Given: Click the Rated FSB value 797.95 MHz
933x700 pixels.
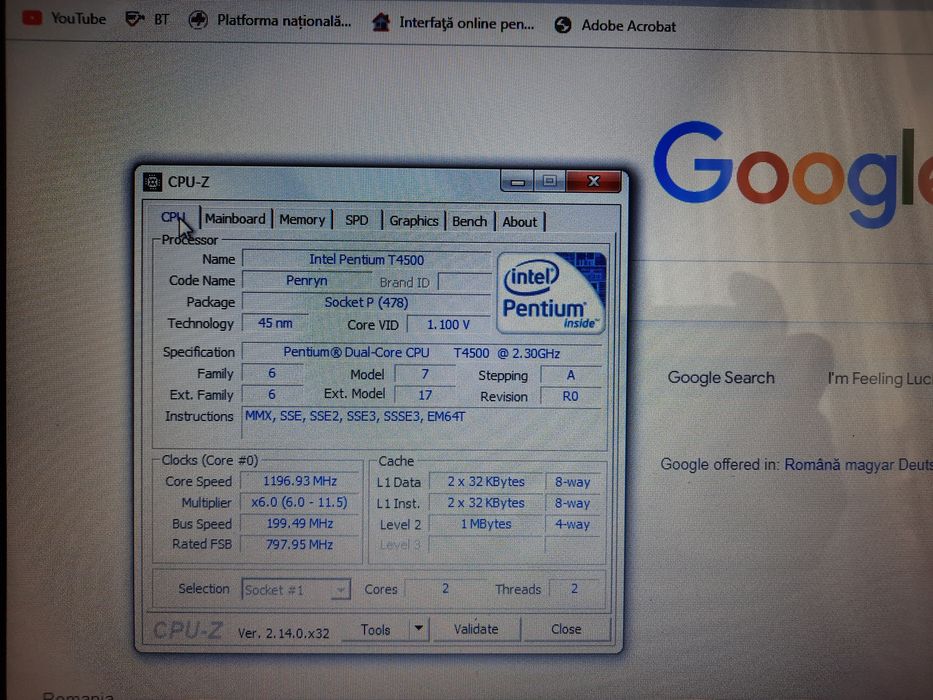Looking at the screenshot, I should click(299, 544).
